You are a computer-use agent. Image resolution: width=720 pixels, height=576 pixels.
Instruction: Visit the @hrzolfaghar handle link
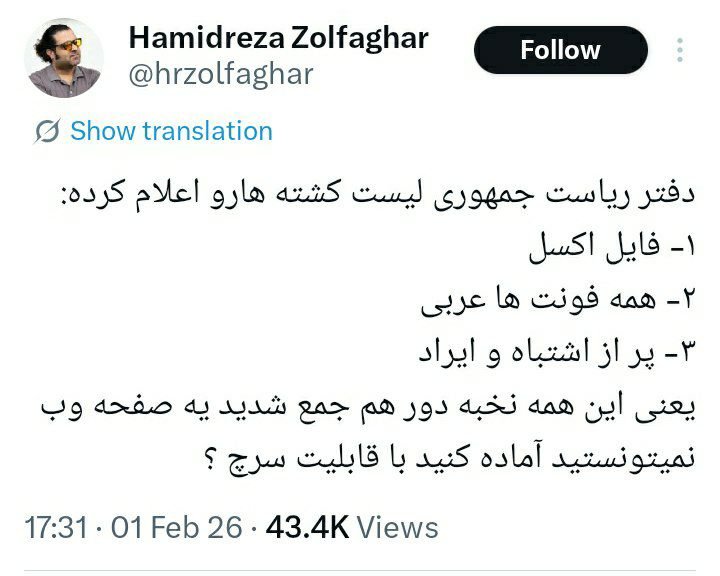click(x=221, y=74)
